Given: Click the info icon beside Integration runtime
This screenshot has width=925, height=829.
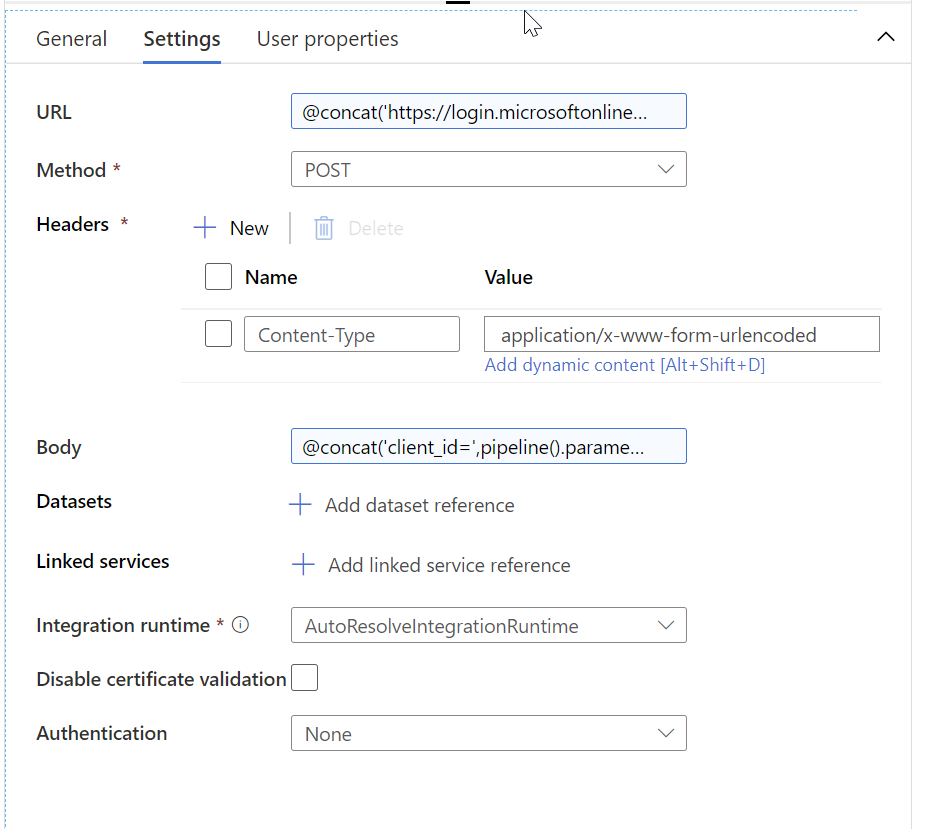Looking at the screenshot, I should (x=240, y=624).
